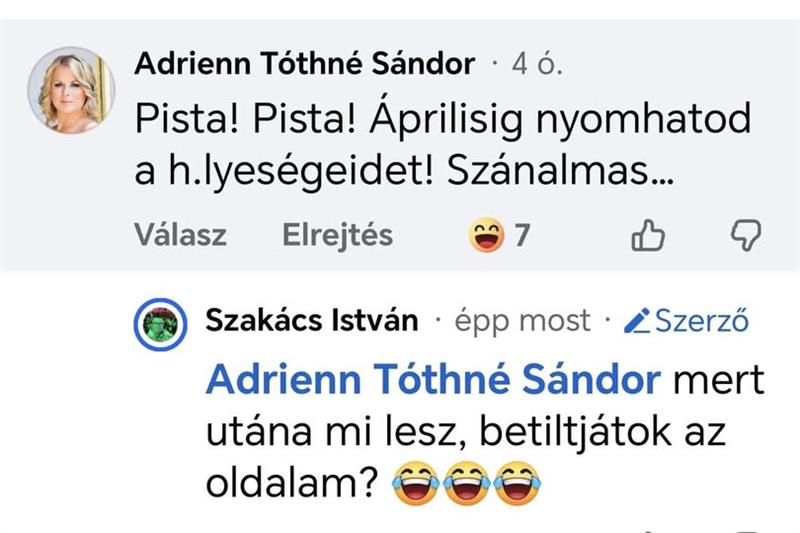Screen dimensions: 800x533
Task: Open Szakács István's green avatar
Action: (161, 323)
